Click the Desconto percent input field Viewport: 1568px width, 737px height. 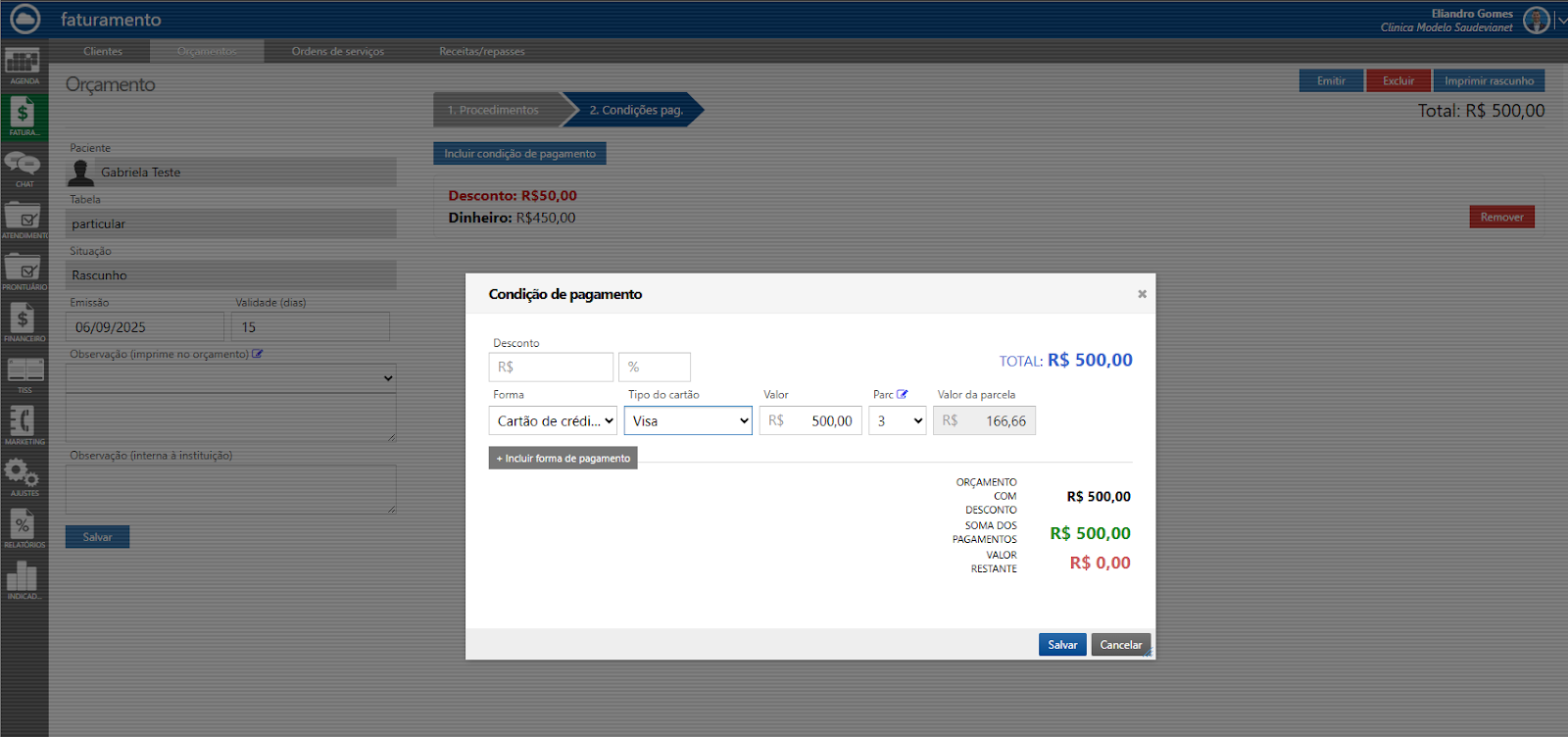click(x=655, y=368)
